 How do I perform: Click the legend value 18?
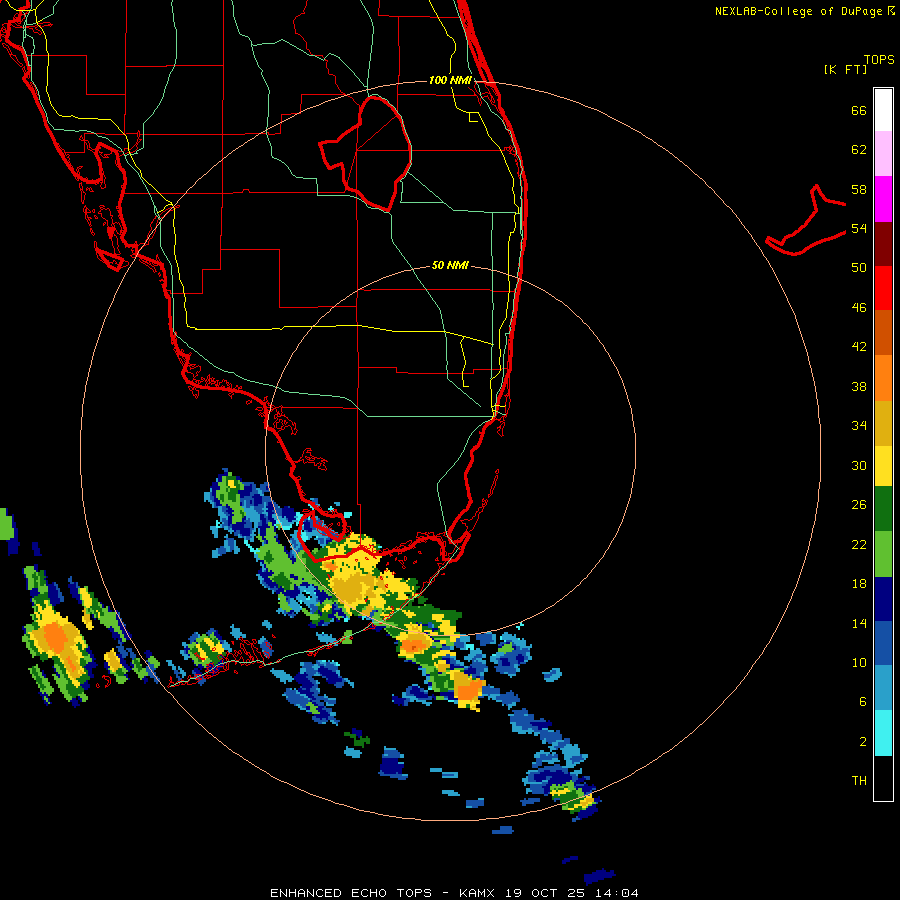pos(859,584)
